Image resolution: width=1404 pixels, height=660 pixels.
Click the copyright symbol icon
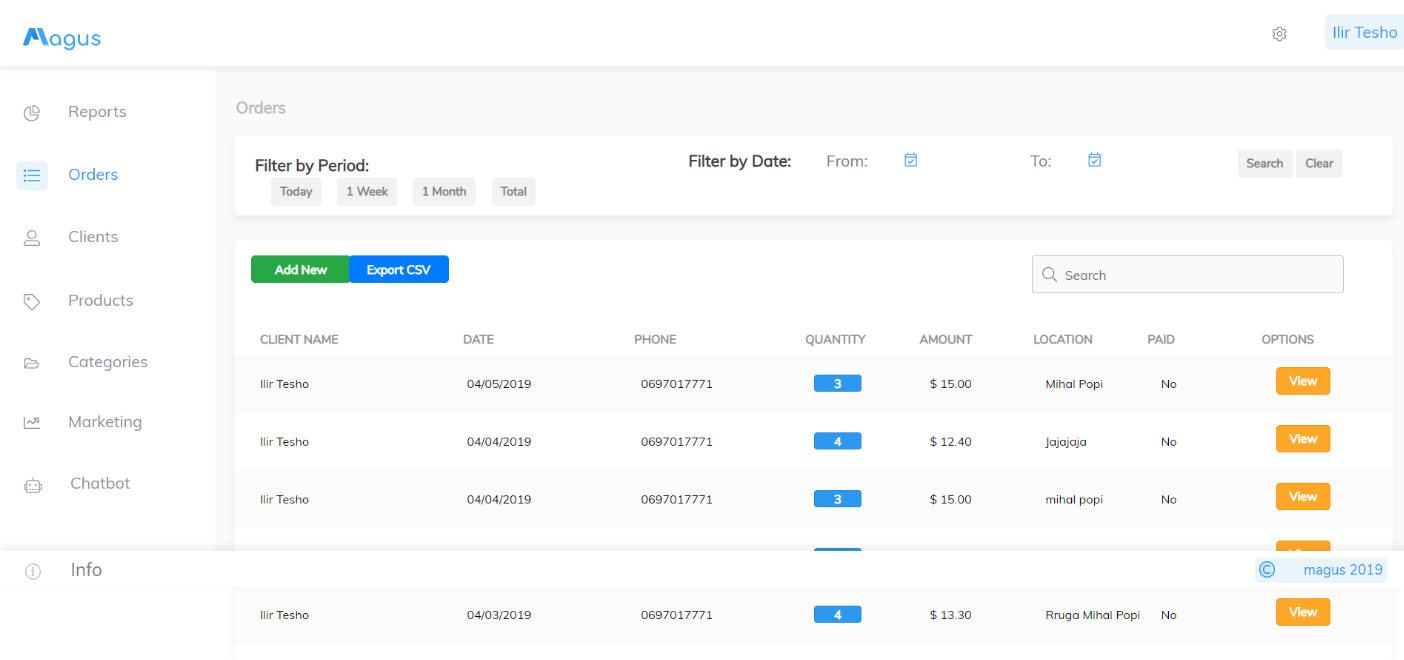pyautogui.click(x=1267, y=570)
